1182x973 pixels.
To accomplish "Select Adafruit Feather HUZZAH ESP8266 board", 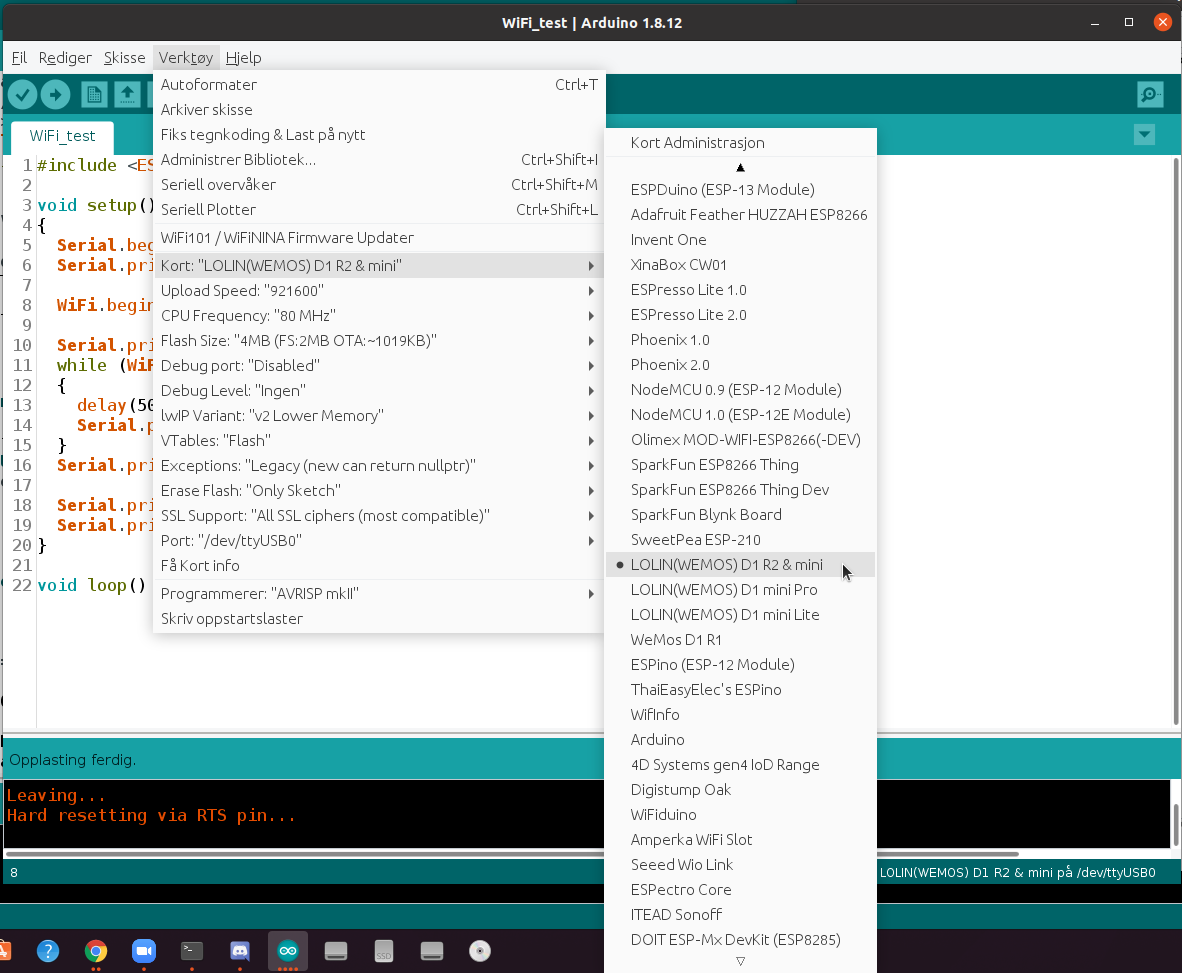I will tap(740, 215).
